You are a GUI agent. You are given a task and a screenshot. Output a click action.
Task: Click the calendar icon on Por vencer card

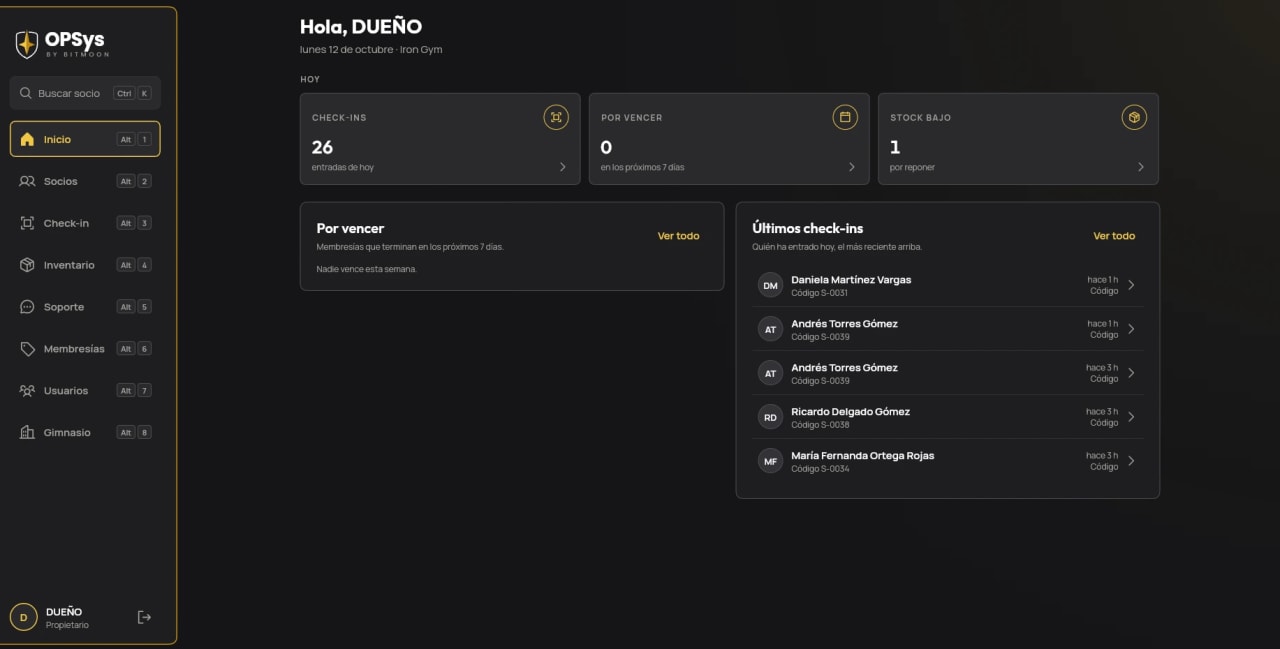point(845,117)
